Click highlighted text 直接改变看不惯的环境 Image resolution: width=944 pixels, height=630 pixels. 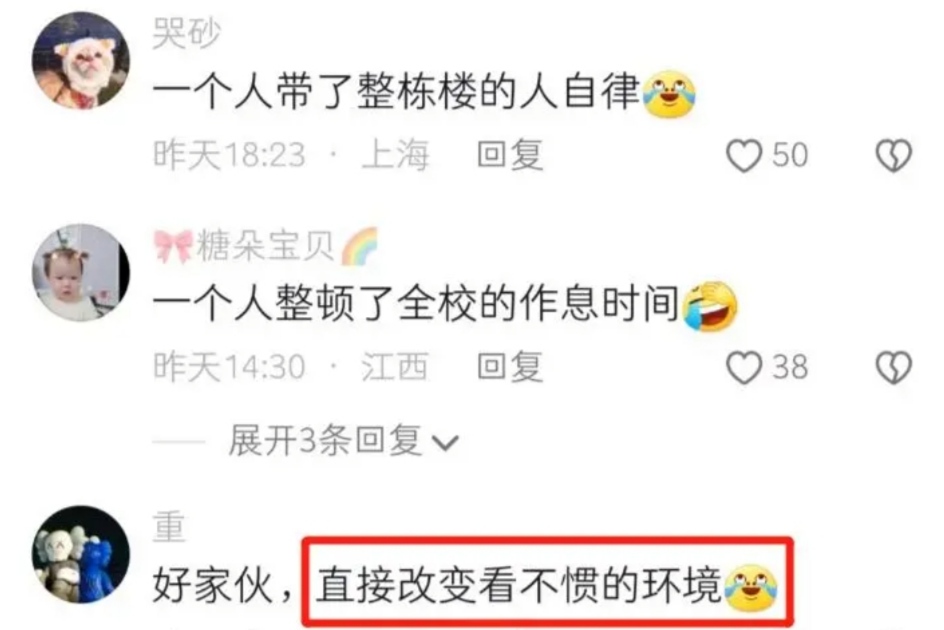519,585
